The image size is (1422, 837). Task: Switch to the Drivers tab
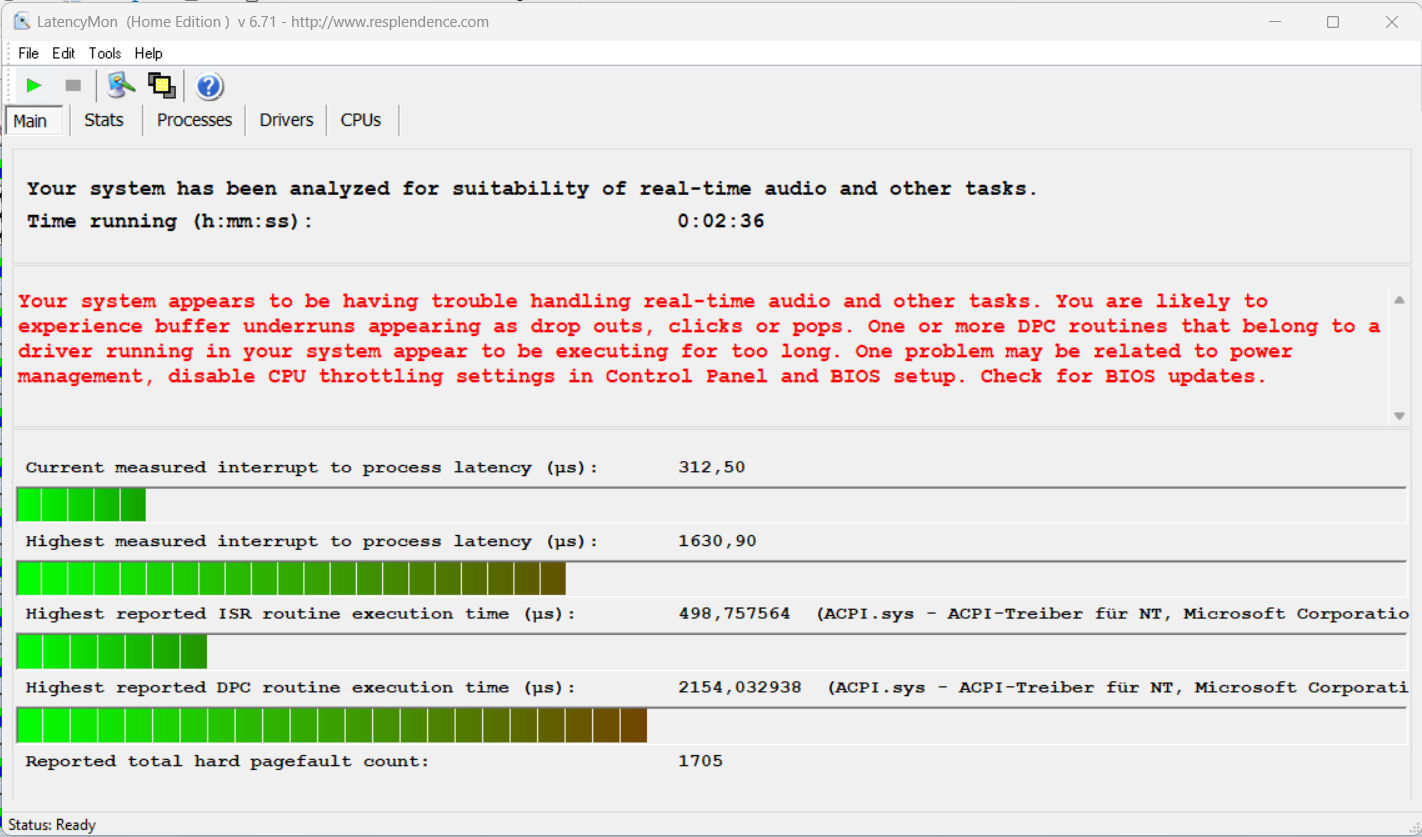point(286,120)
